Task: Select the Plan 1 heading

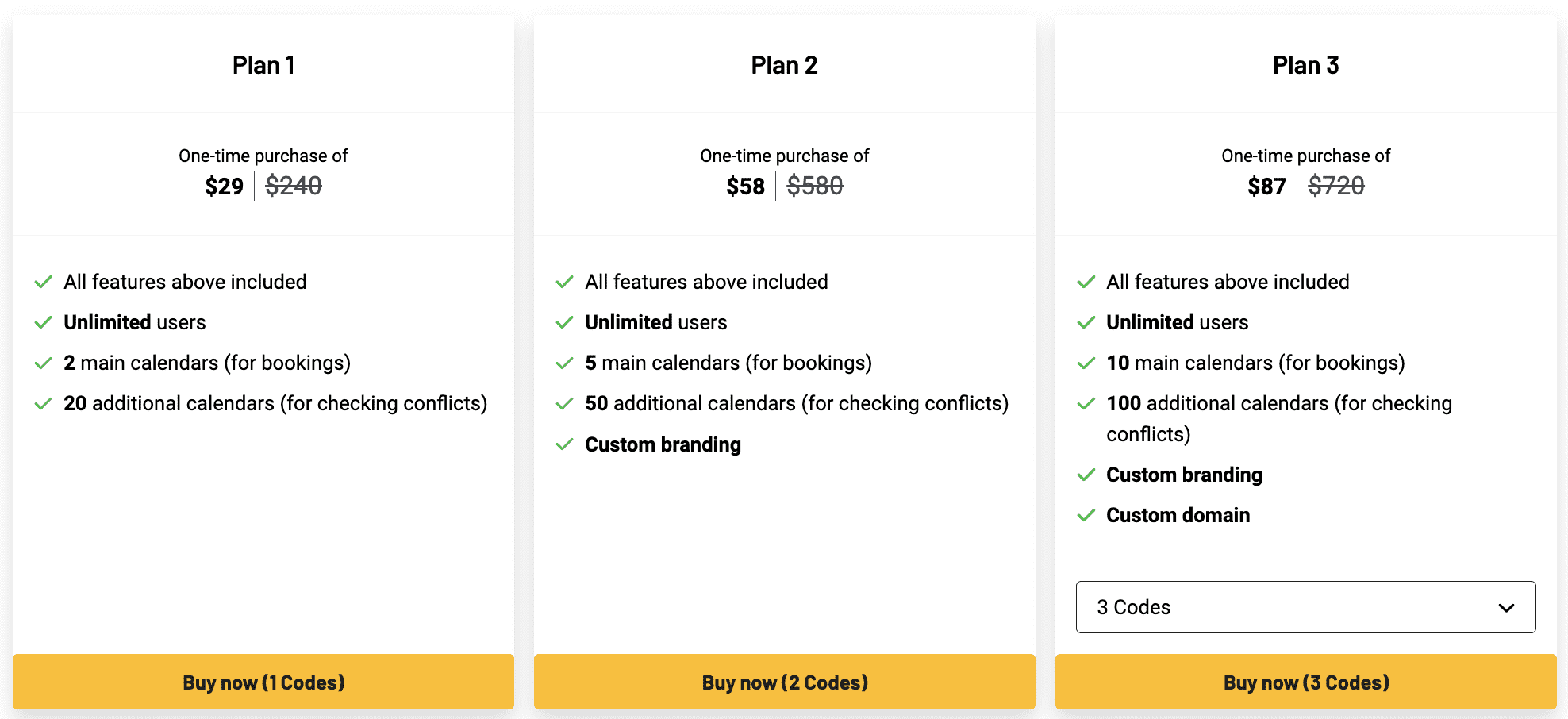Action: pos(263,65)
